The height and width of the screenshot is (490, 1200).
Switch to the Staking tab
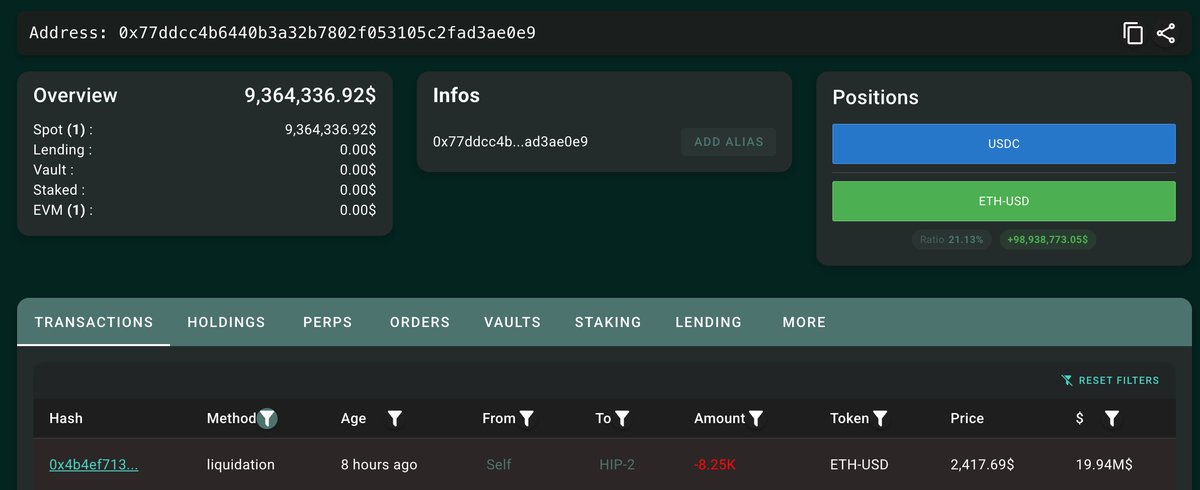pyautogui.click(x=608, y=322)
